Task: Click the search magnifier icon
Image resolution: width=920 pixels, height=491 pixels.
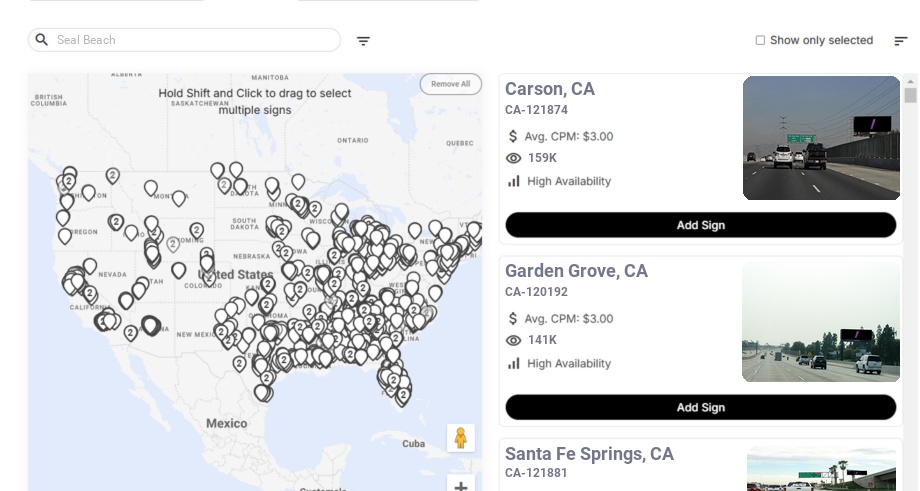Action: click(42, 40)
